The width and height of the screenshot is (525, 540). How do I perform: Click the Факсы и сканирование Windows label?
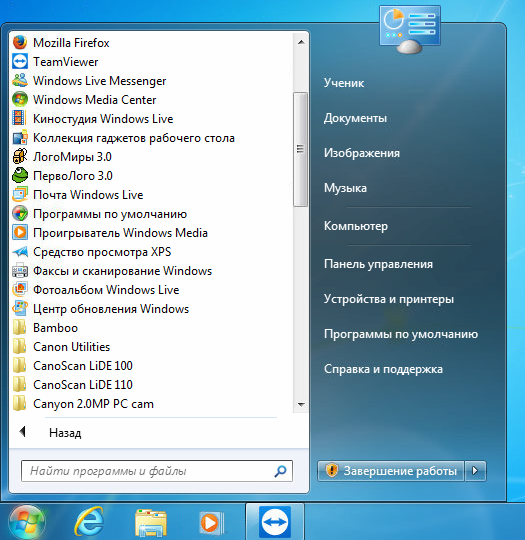(x=122, y=271)
